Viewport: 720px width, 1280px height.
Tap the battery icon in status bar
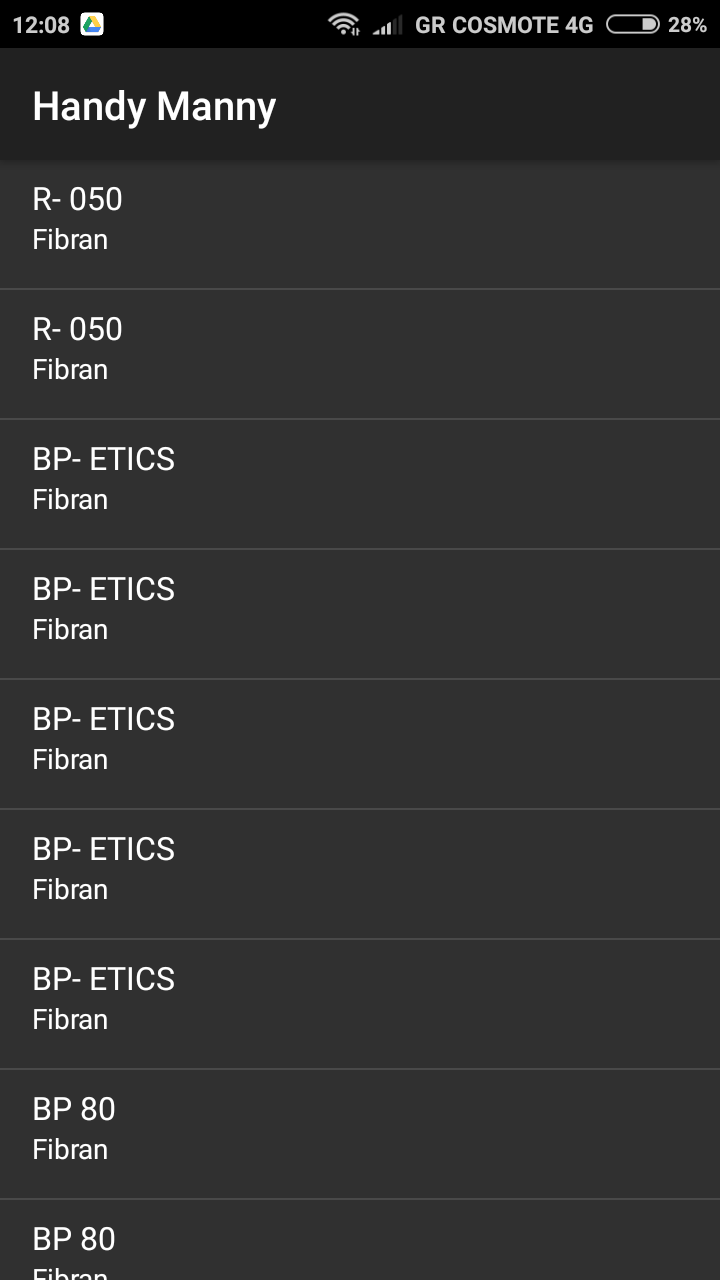click(633, 24)
